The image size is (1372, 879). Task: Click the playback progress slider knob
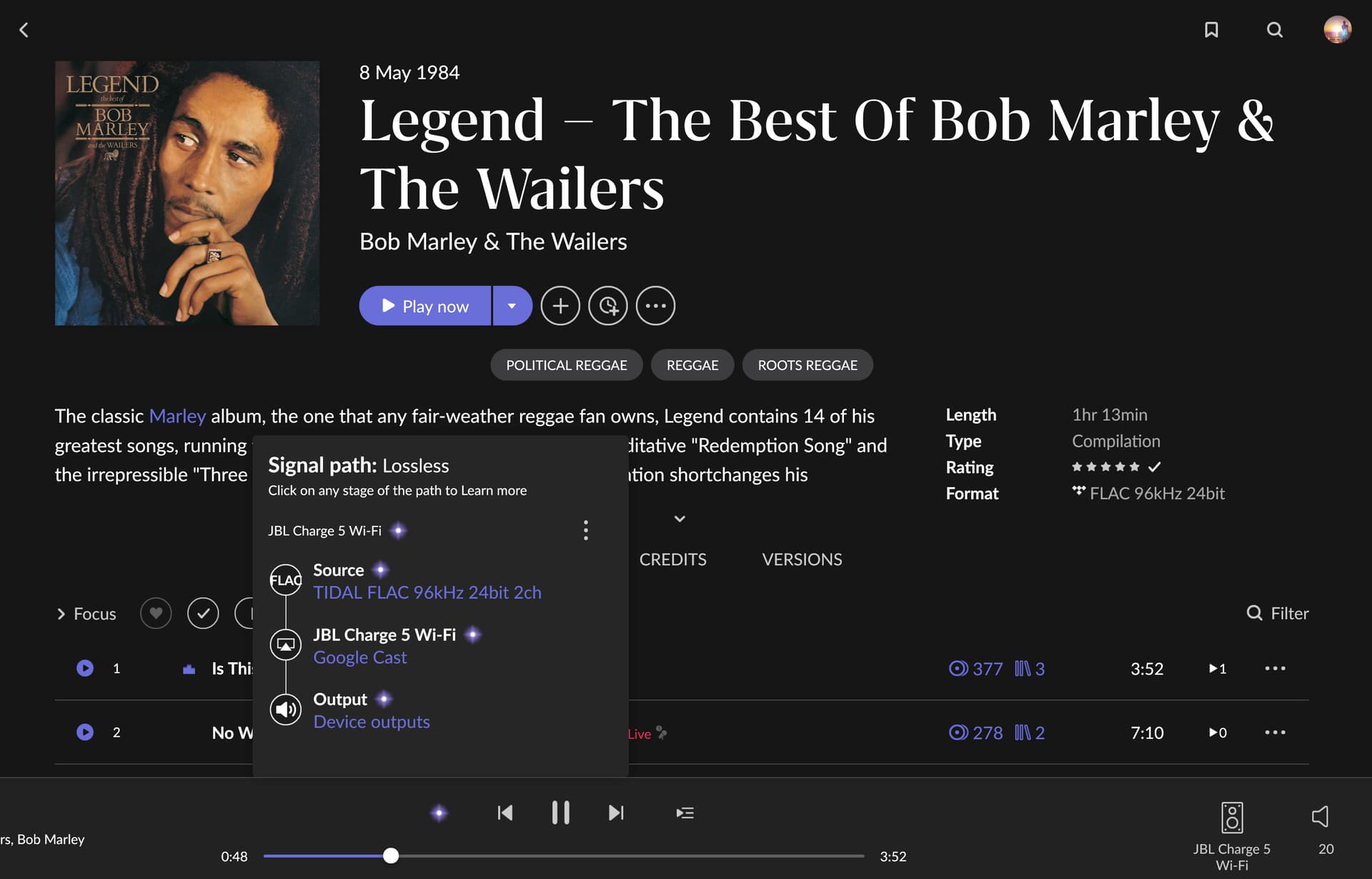pos(391,855)
